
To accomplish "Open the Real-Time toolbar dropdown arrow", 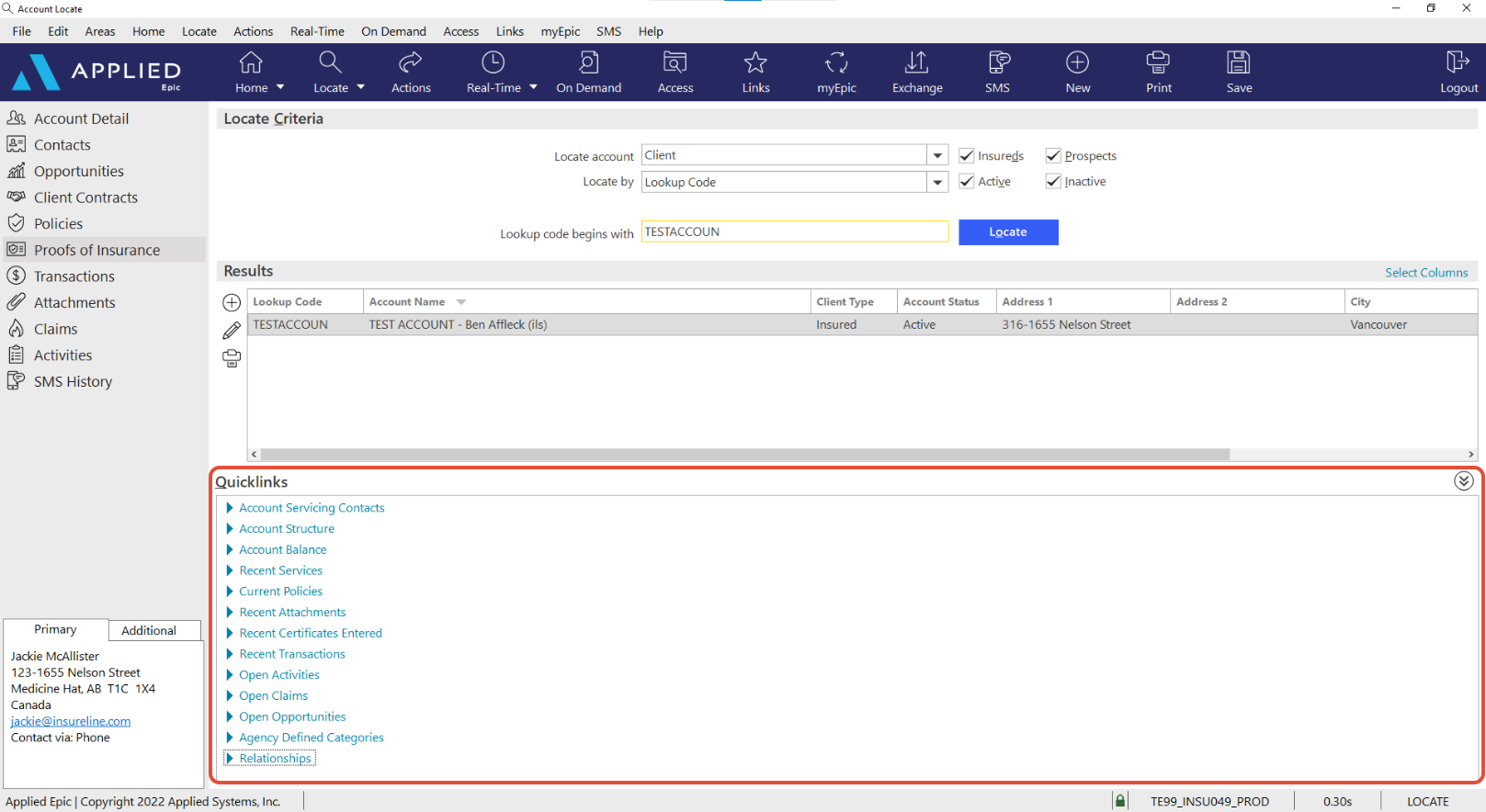I will point(533,87).
